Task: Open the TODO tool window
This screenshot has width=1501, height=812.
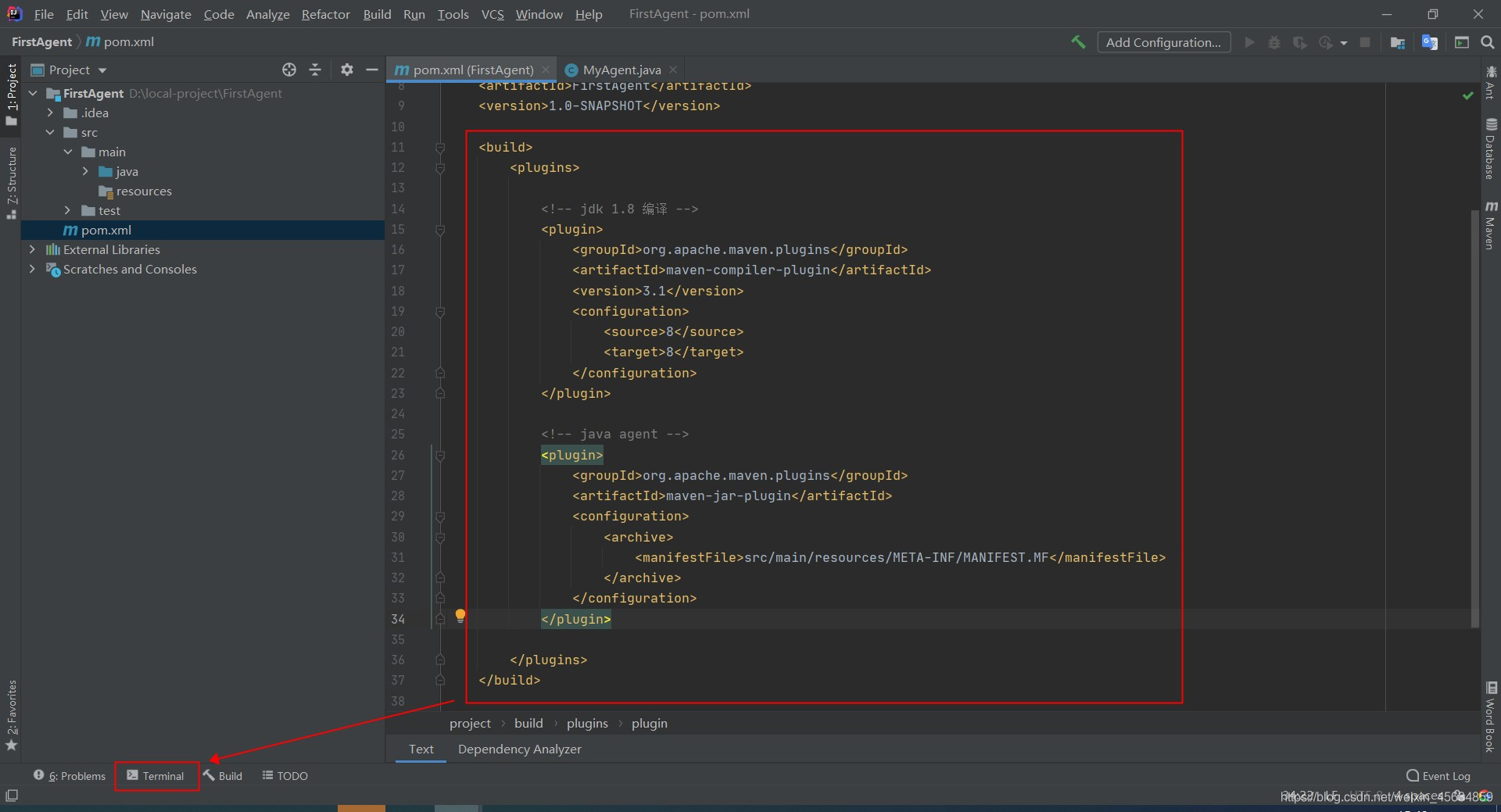Action: click(285, 776)
